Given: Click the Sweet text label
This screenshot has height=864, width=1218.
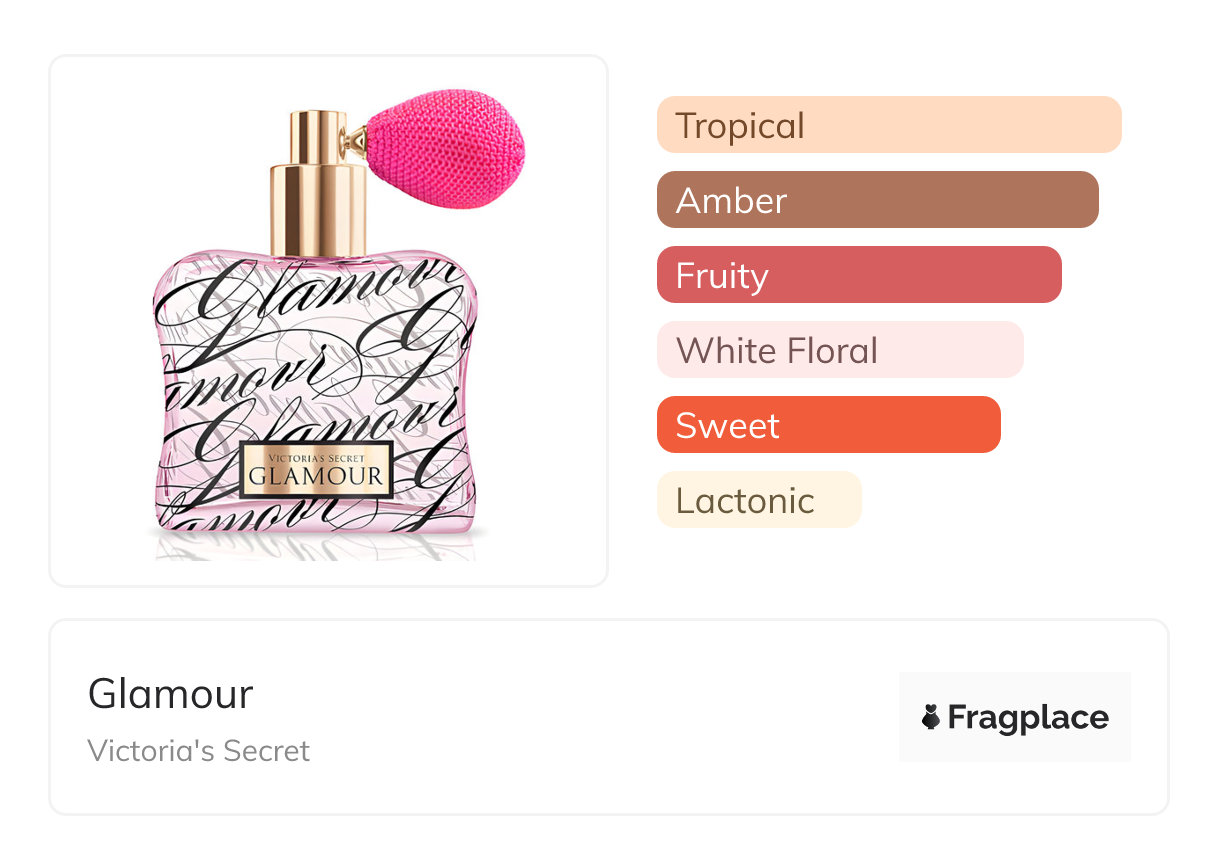Looking at the screenshot, I should click(727, 426).
